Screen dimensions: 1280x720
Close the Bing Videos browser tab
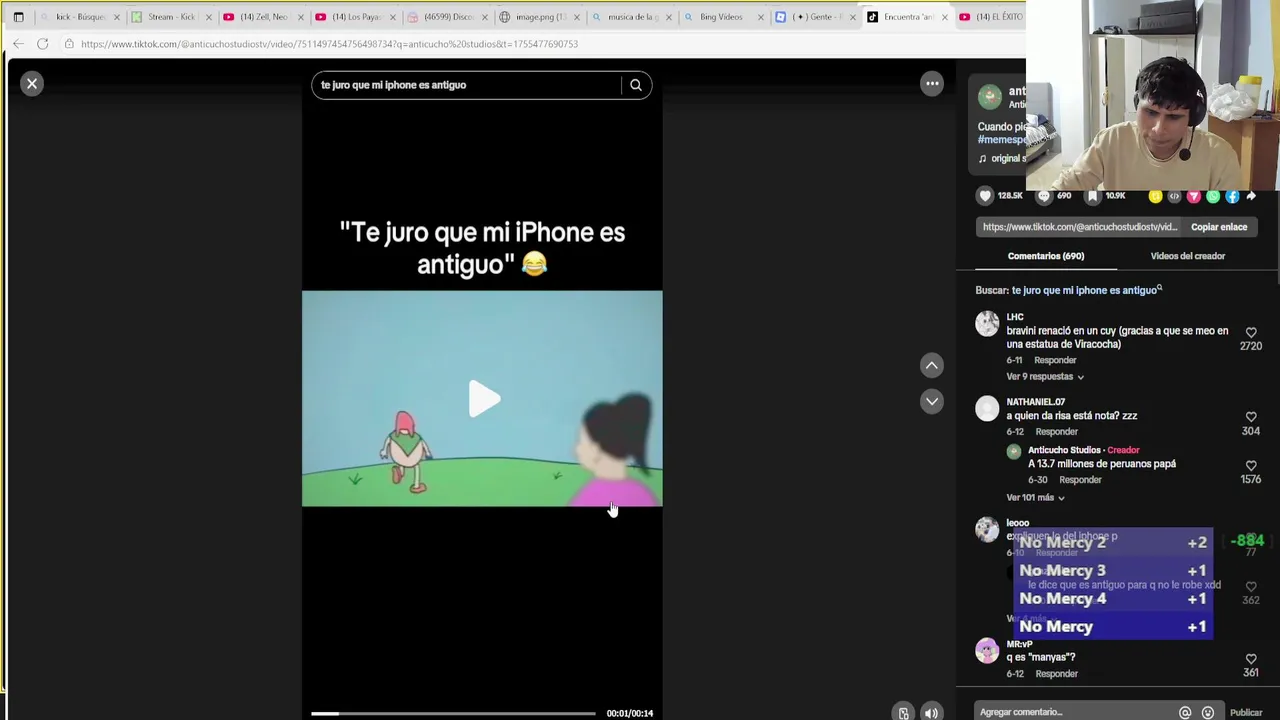(760, 17)
